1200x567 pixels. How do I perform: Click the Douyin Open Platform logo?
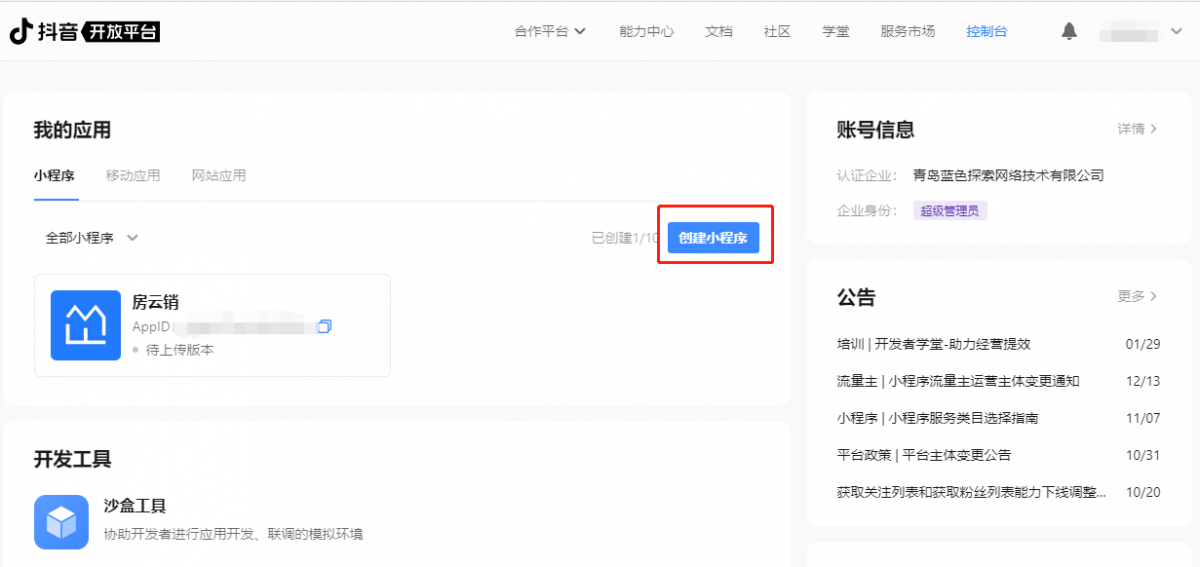[85, 32]
